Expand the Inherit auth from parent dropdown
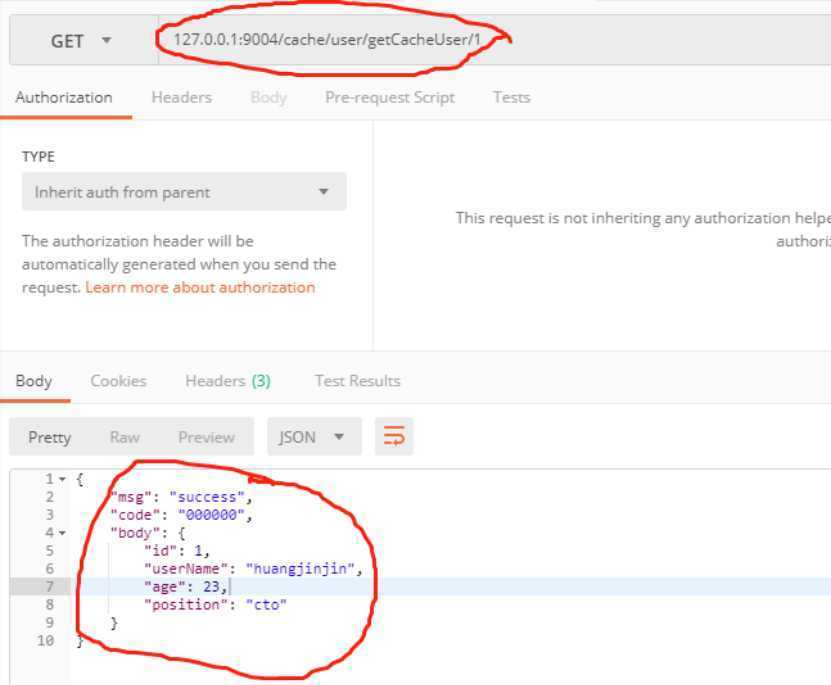The height and width of the screenshot is (685, 831). [x=184, y=192]
